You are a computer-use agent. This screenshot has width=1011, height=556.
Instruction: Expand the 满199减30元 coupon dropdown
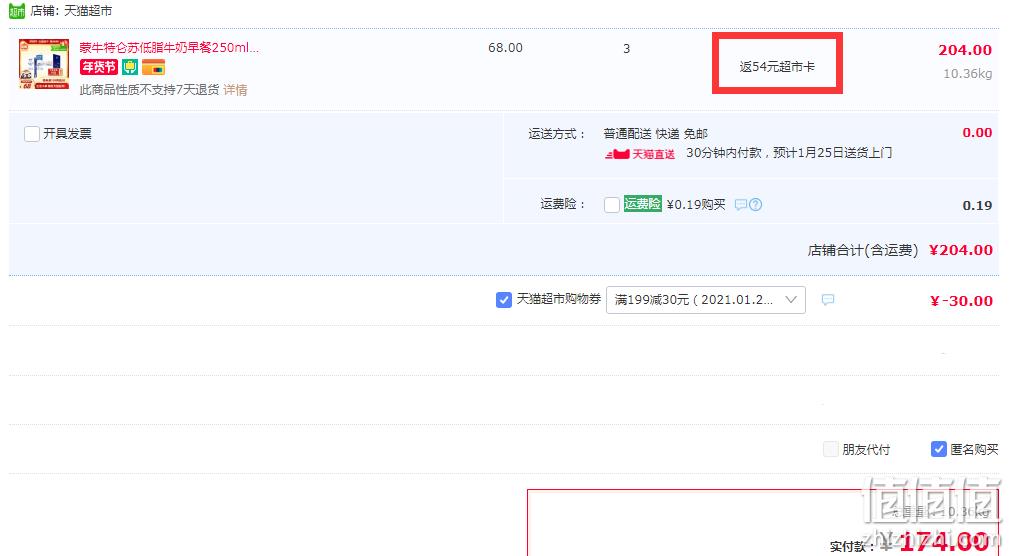[x=705, y=300]
